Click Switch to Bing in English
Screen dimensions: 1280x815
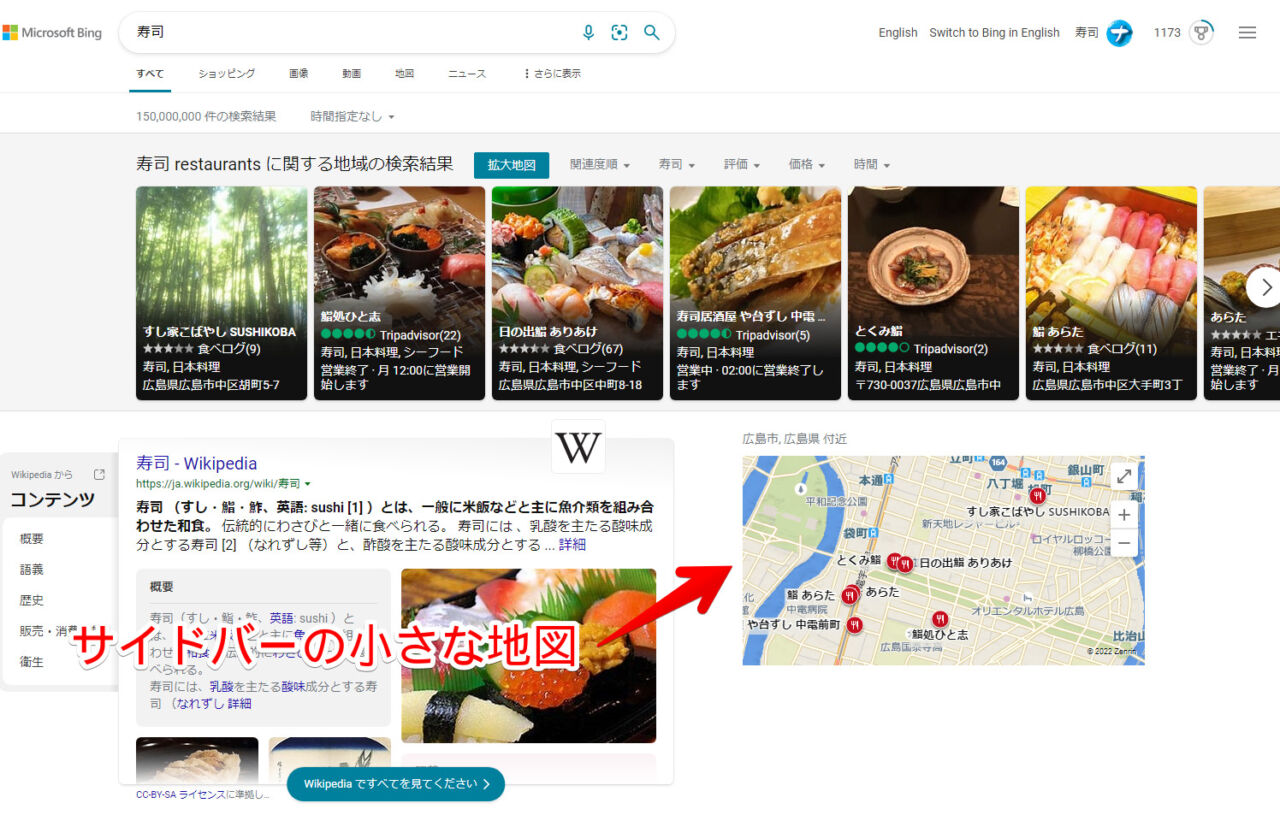point(994,33)
